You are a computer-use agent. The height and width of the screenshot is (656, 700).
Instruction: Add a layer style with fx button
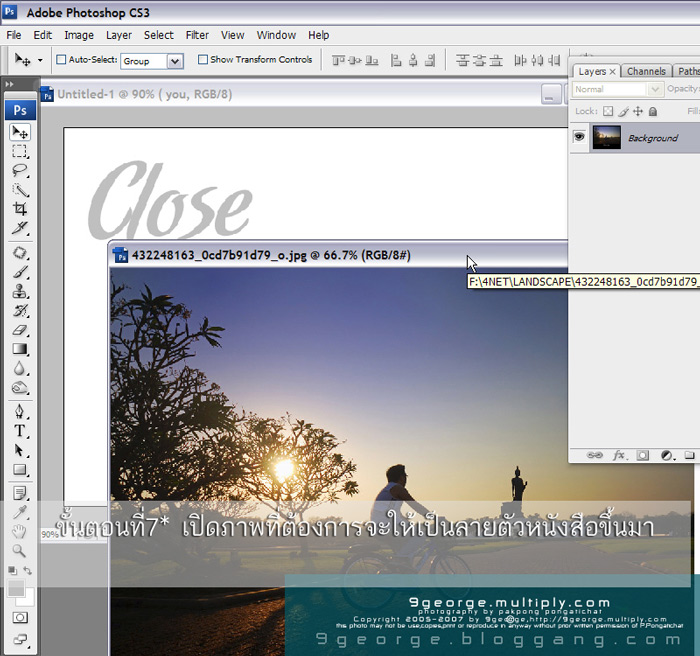(619, 455)
